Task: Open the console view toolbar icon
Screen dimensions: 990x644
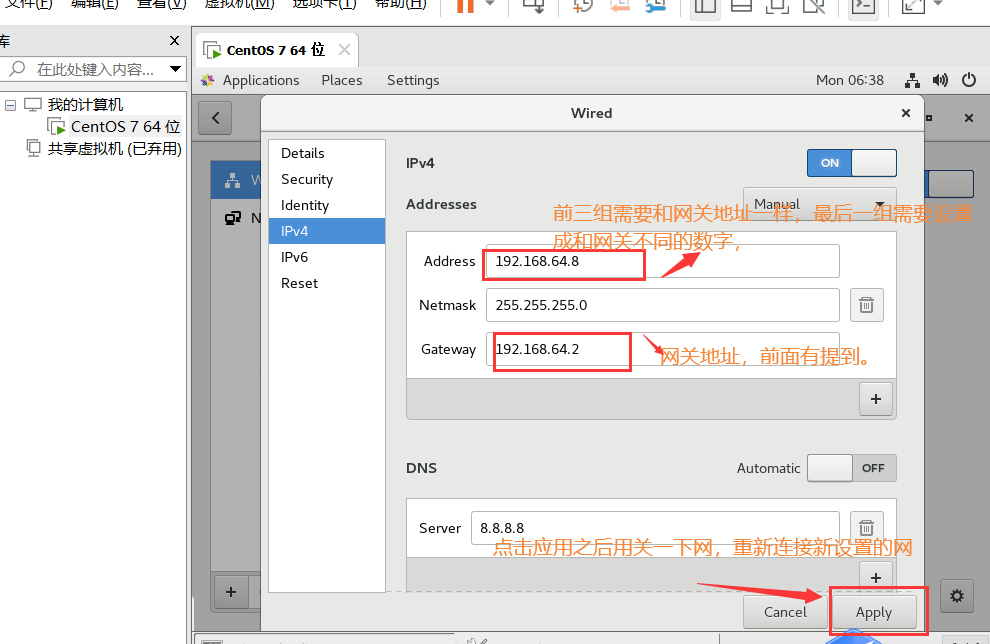Action: click(x=863, y=5)
